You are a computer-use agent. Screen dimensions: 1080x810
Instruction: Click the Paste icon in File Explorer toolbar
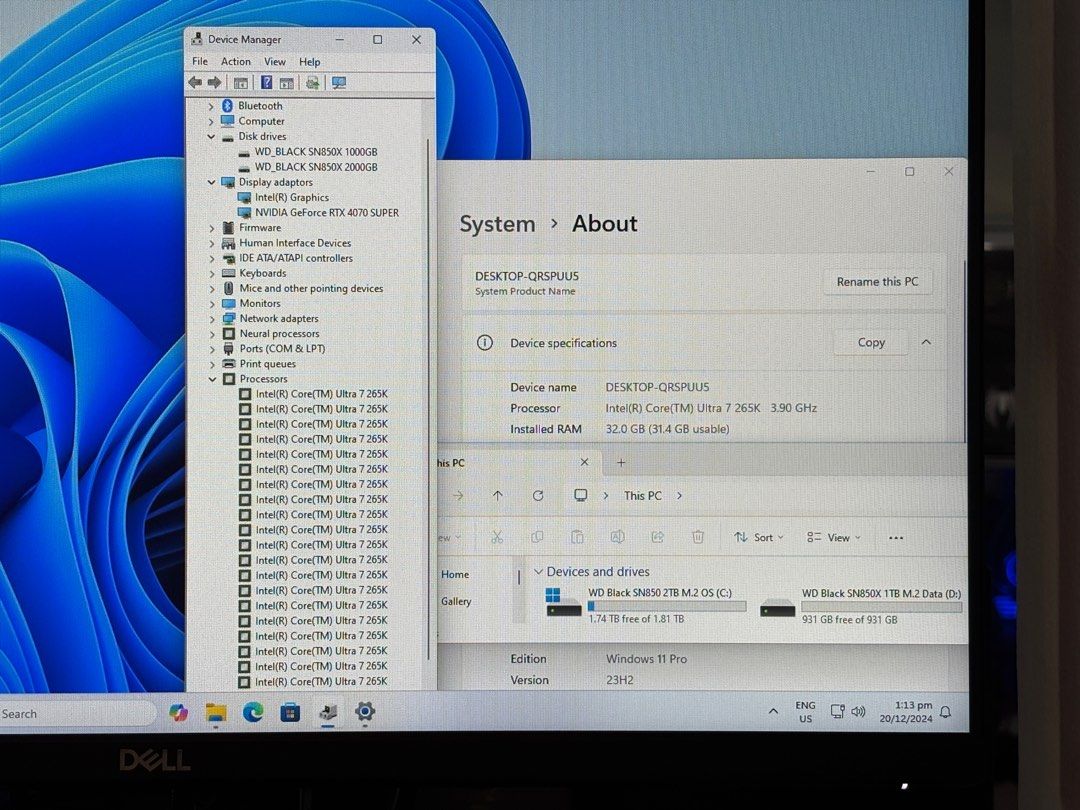(x=578, y=537)
